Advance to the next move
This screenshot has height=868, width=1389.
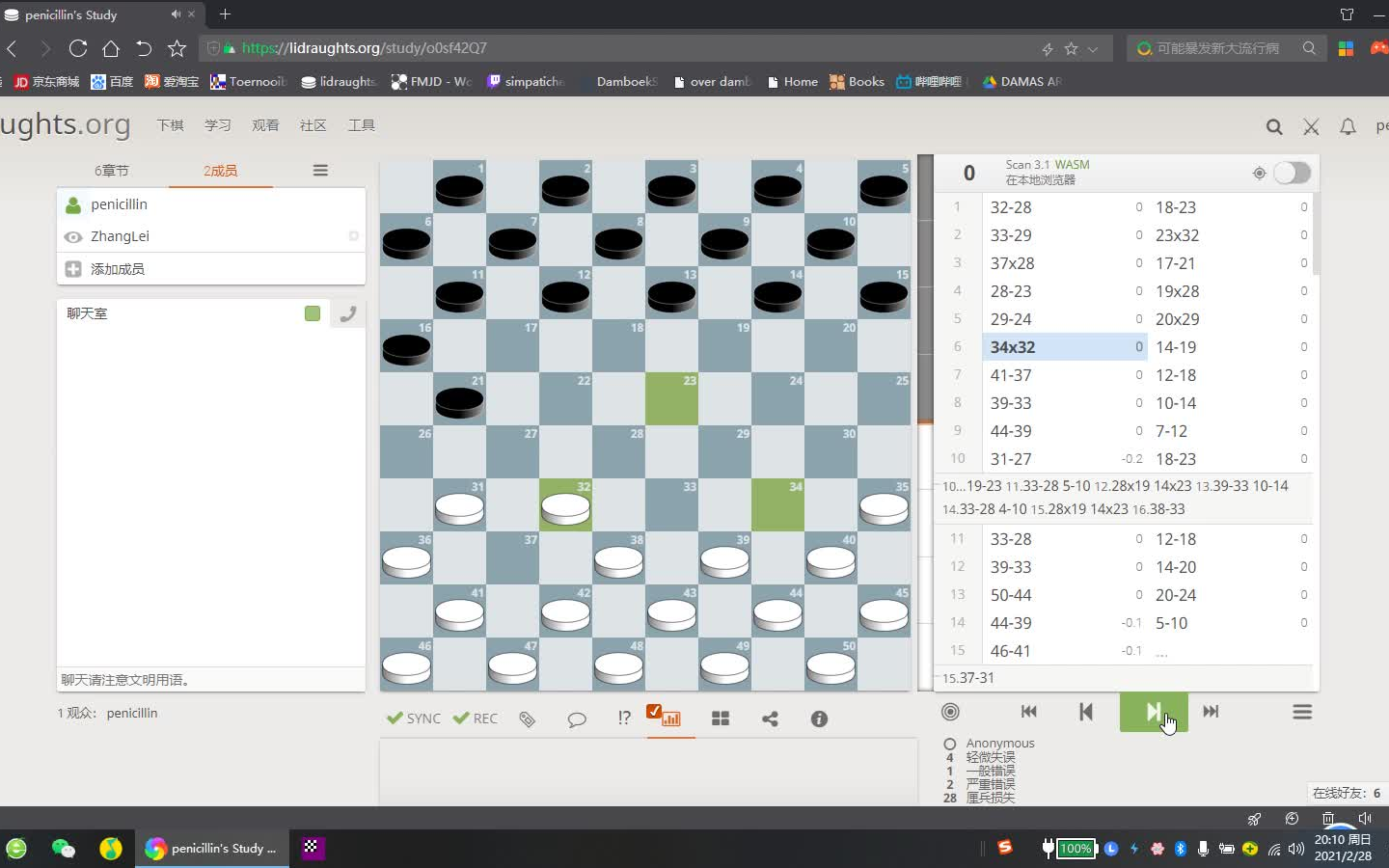(x=1154, y=712)
